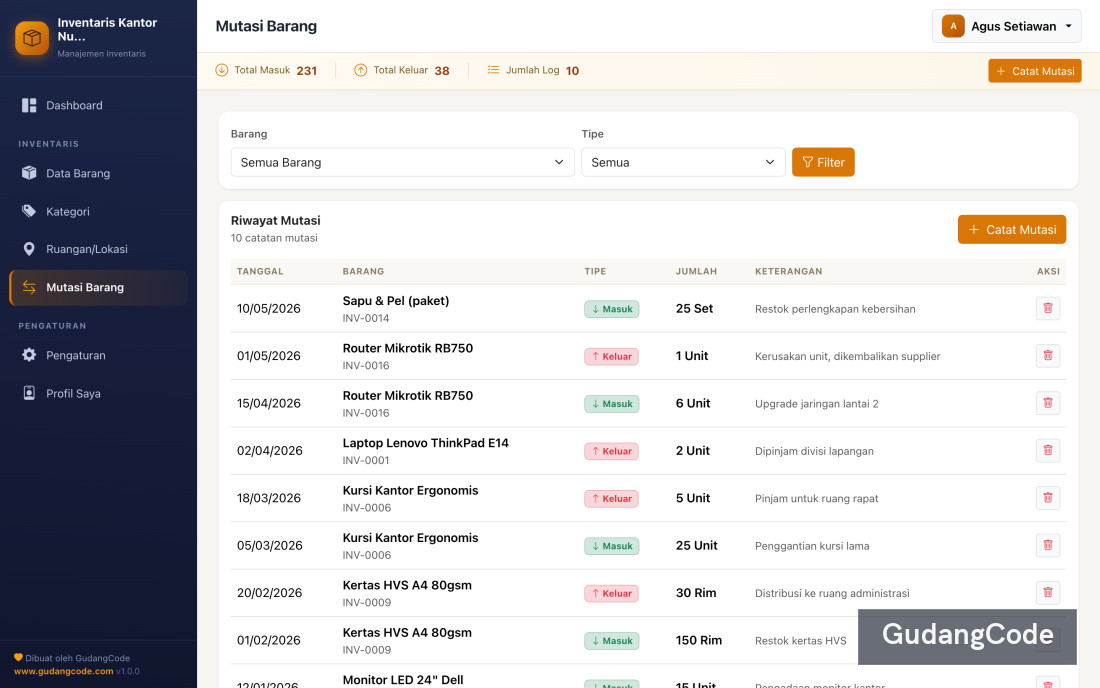1100x688 pixels.
Task: Click the BARANG column header
Action: [x=363, y=271]
